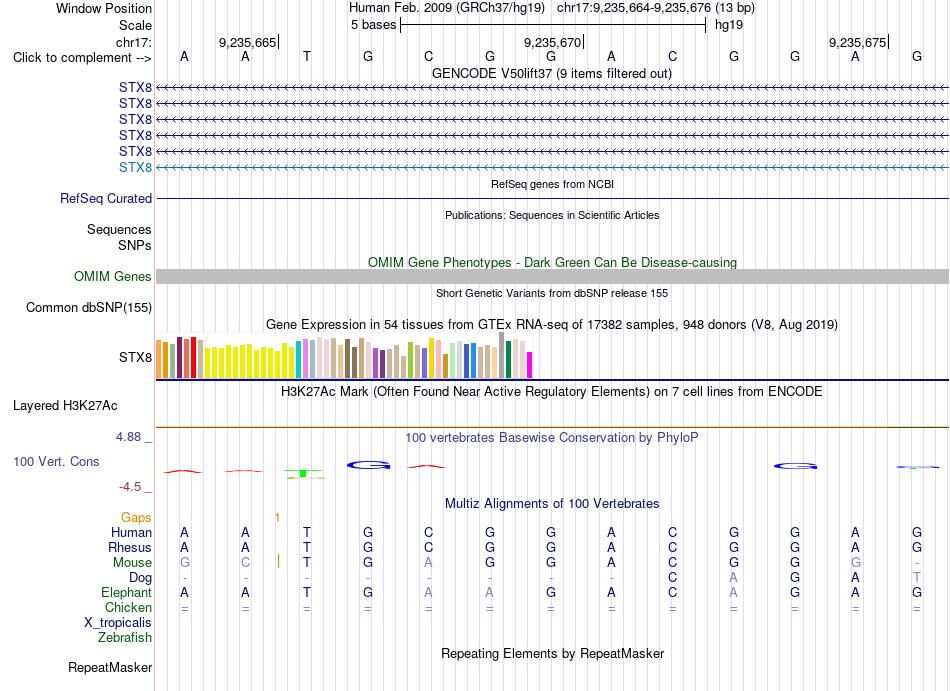Click STX8 label beside the GTEx bar chart

pos(135,357)
